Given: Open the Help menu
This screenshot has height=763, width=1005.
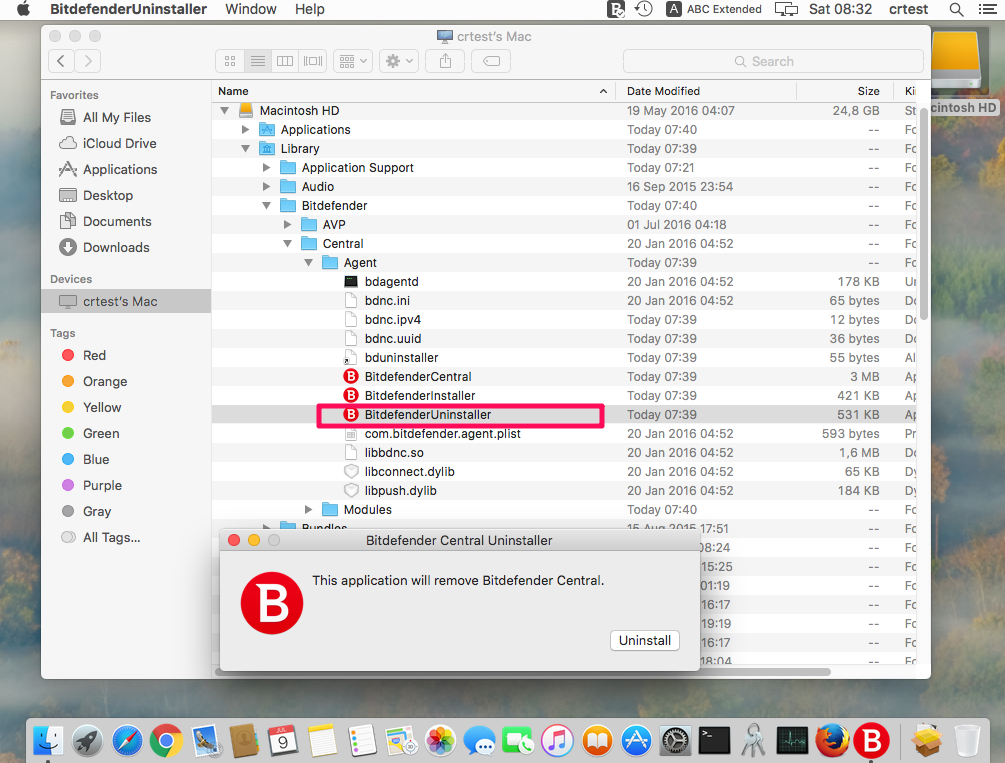Looking at the screenshot, I should click(310, 10).
